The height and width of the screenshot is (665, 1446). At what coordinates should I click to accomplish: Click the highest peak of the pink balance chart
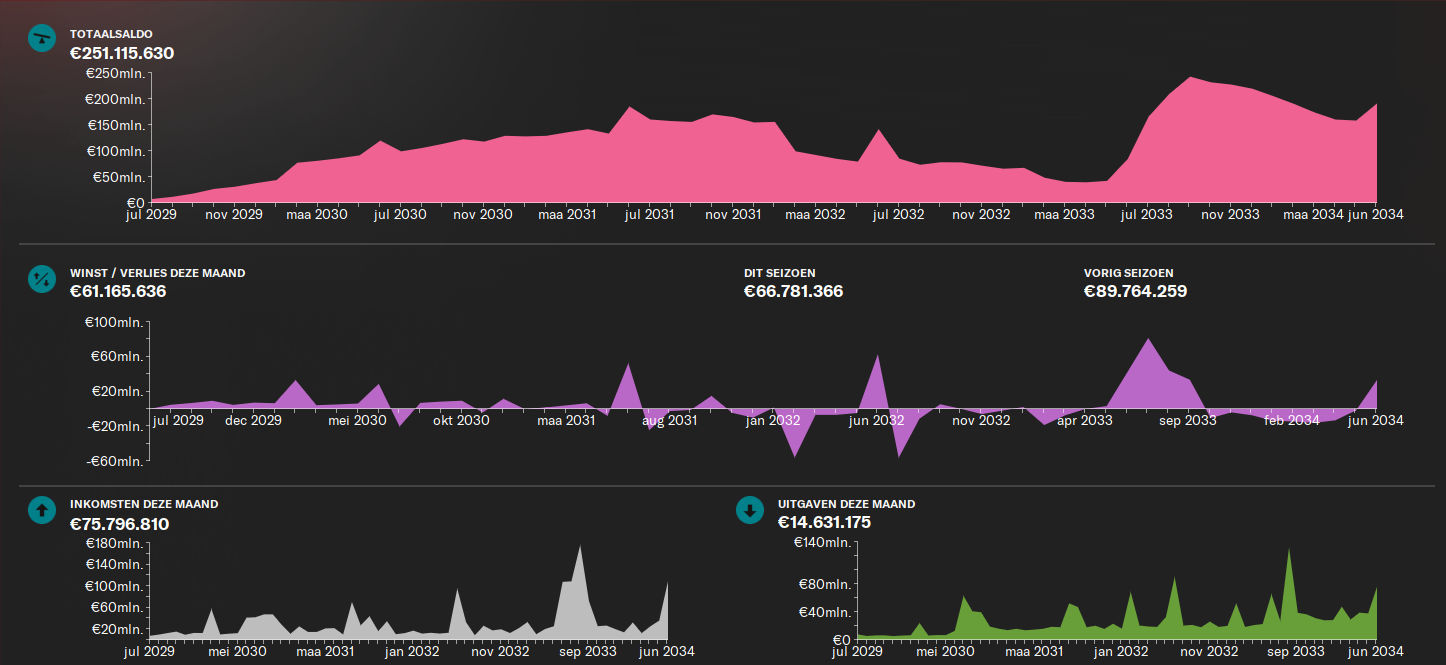(x=1190, y=78)
